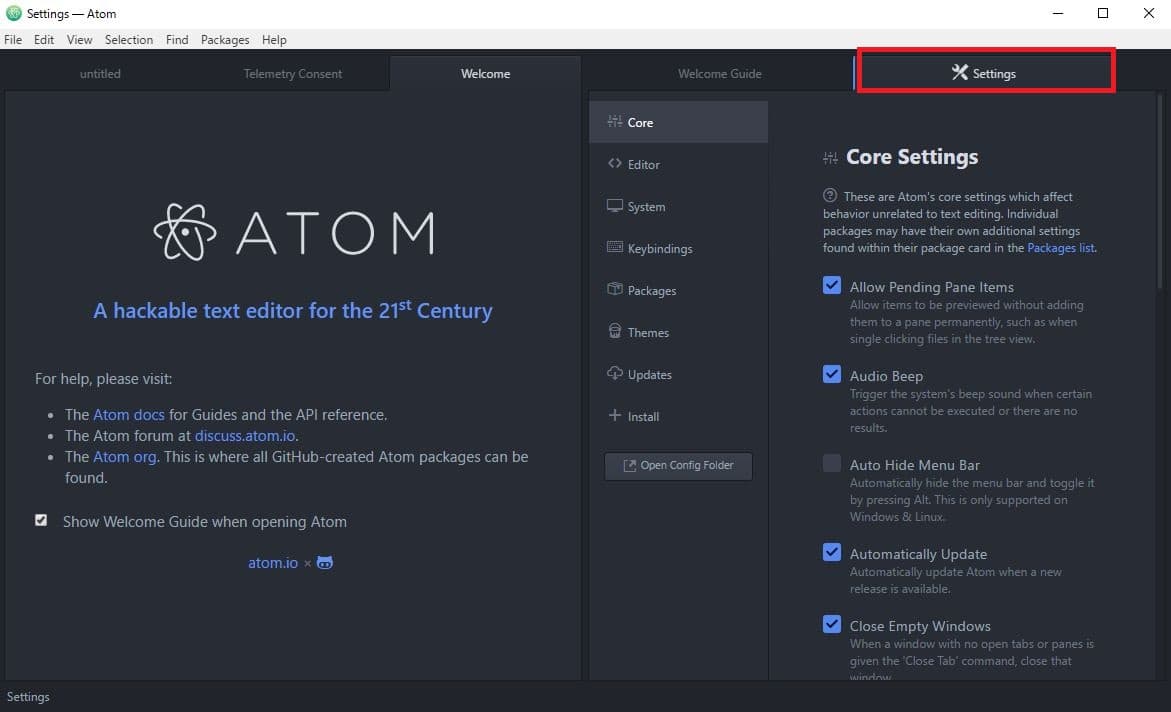Click the Keybindings keyboard icon
Image resolution: width=1171 pixels, height=712 pixels.
[x=614, y=248]
